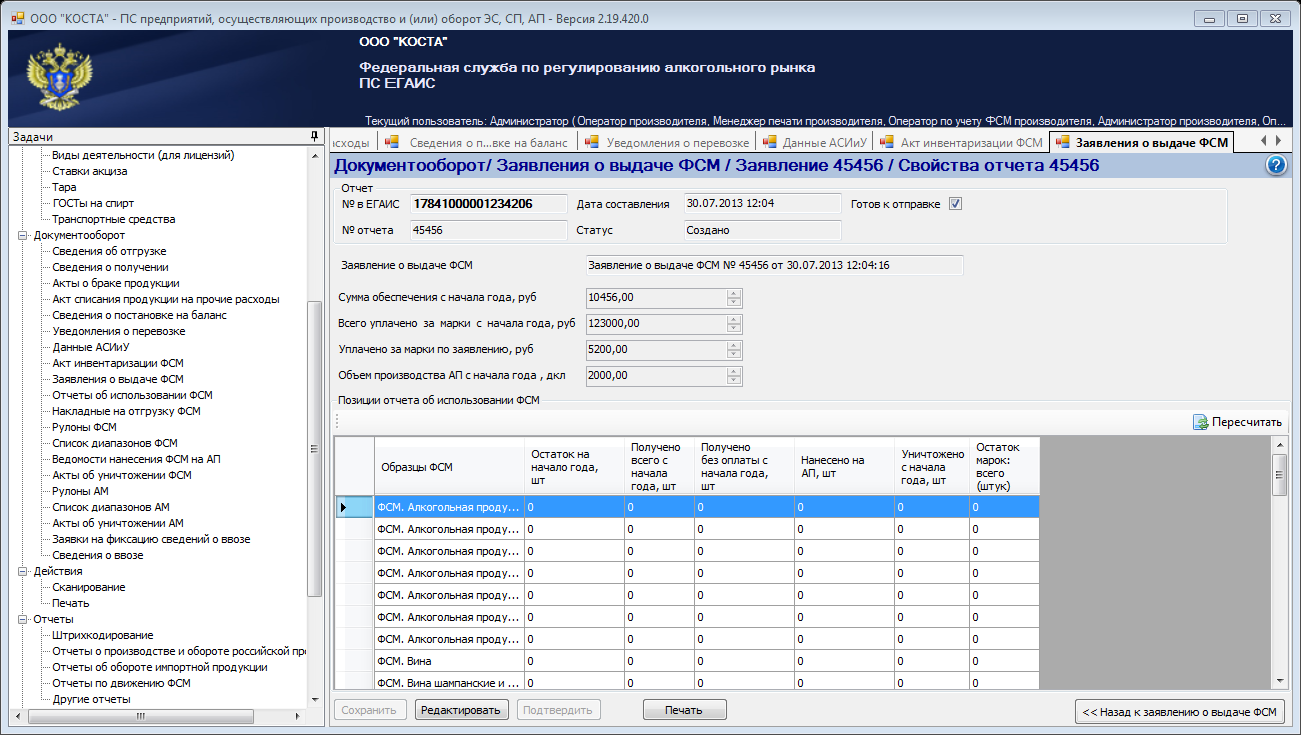Click the application icon in the title bar
This screenshot has height=735, width=1301.
click(x=18, y=16)
